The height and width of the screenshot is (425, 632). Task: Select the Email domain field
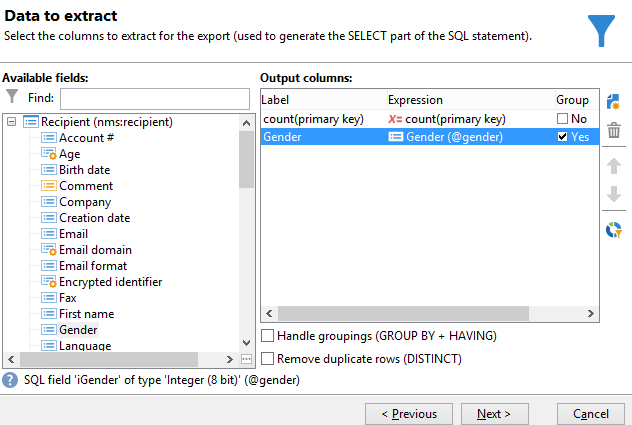95,250
